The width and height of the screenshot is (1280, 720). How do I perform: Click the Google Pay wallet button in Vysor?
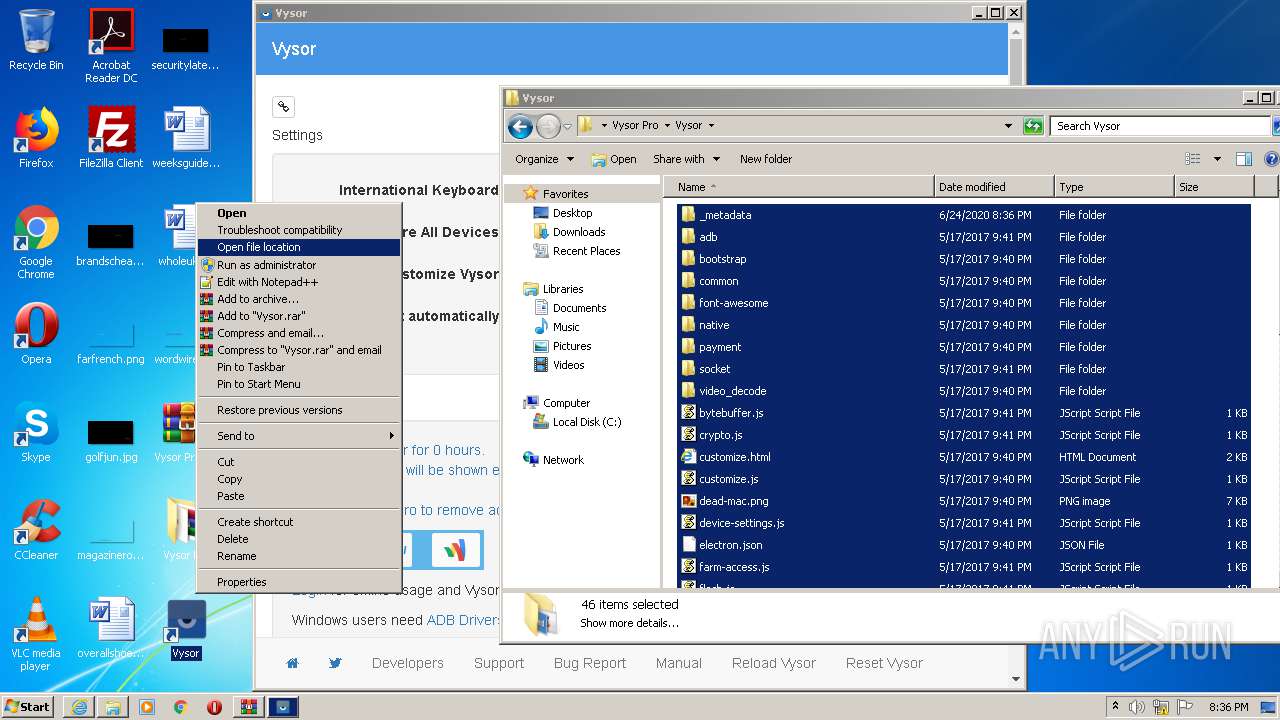click(457, 550)
